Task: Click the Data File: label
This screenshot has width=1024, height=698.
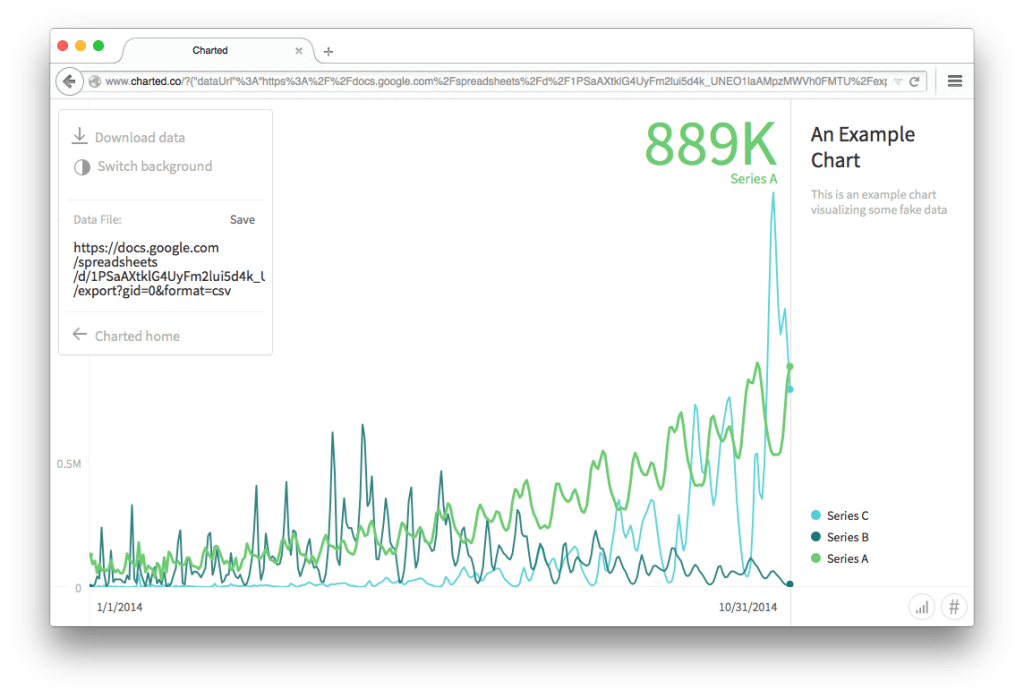Action: 97,220
